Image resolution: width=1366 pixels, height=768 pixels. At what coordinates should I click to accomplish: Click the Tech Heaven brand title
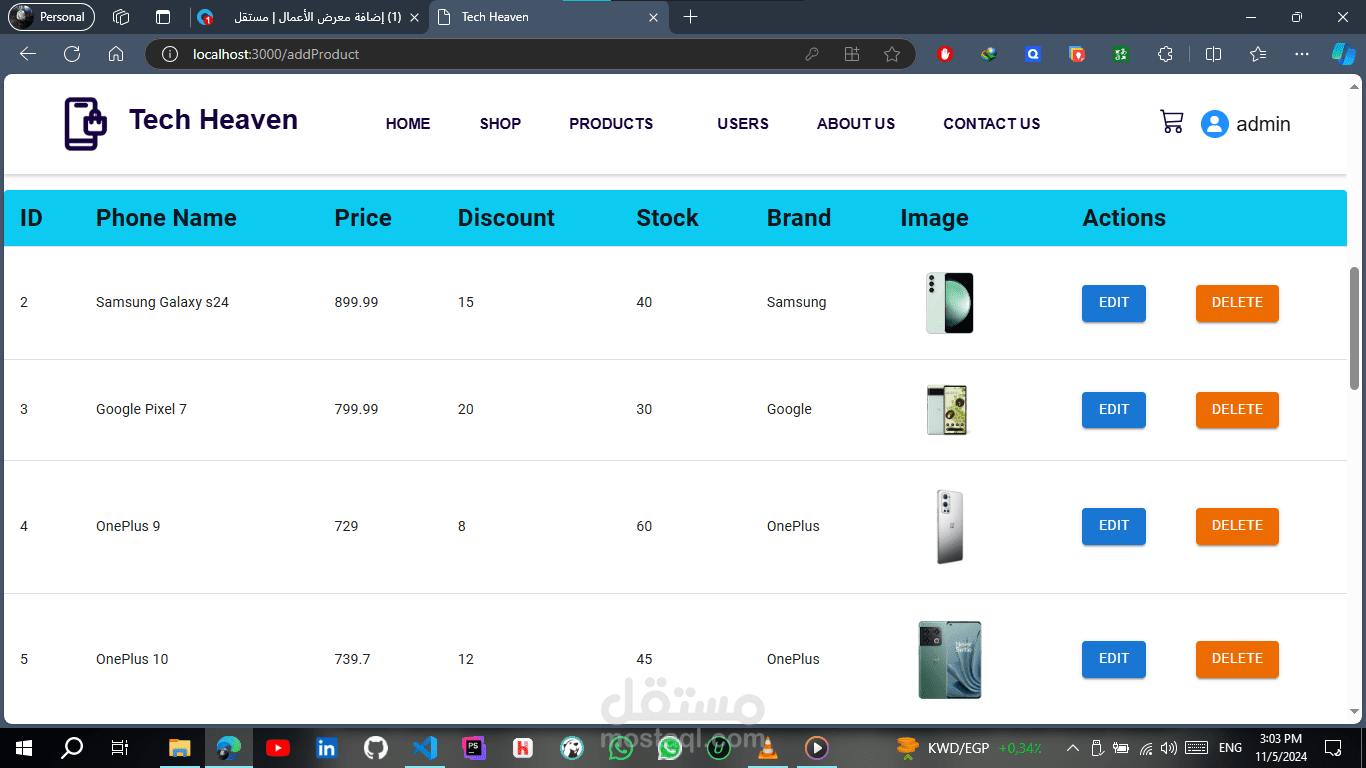(x=213, y=120)
